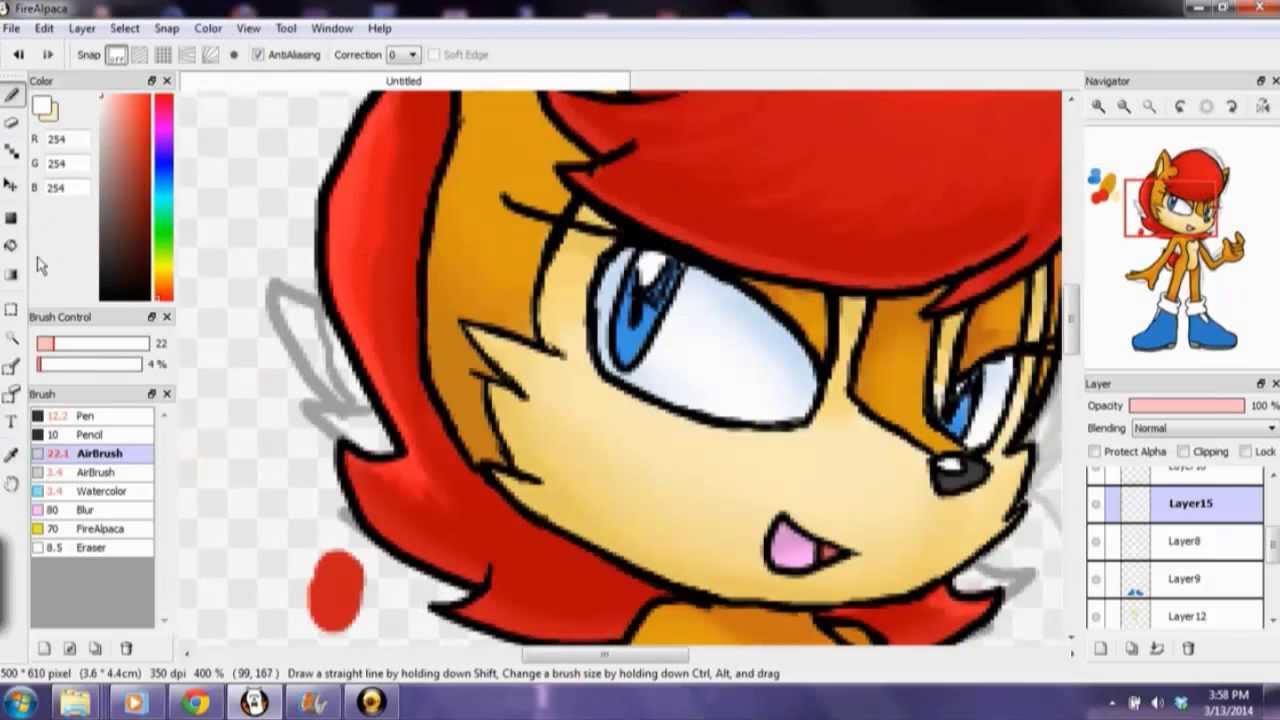Enable the Lock checkbox

1245,452
